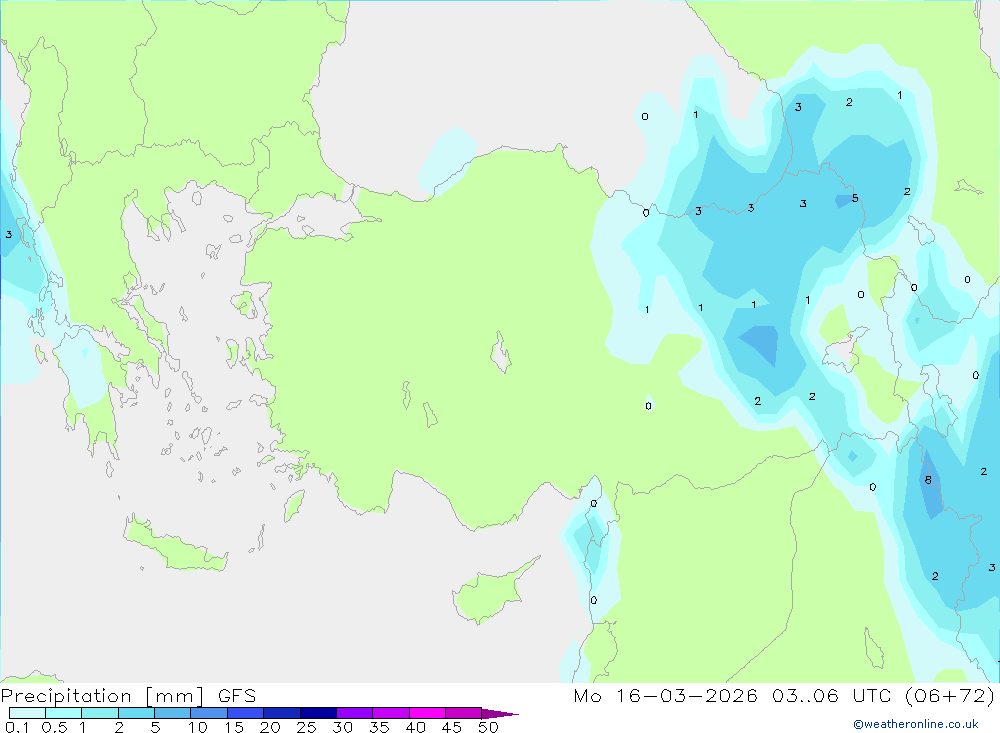Click the 0.5–1 mm legend color swatch

(x=63, y=713)
